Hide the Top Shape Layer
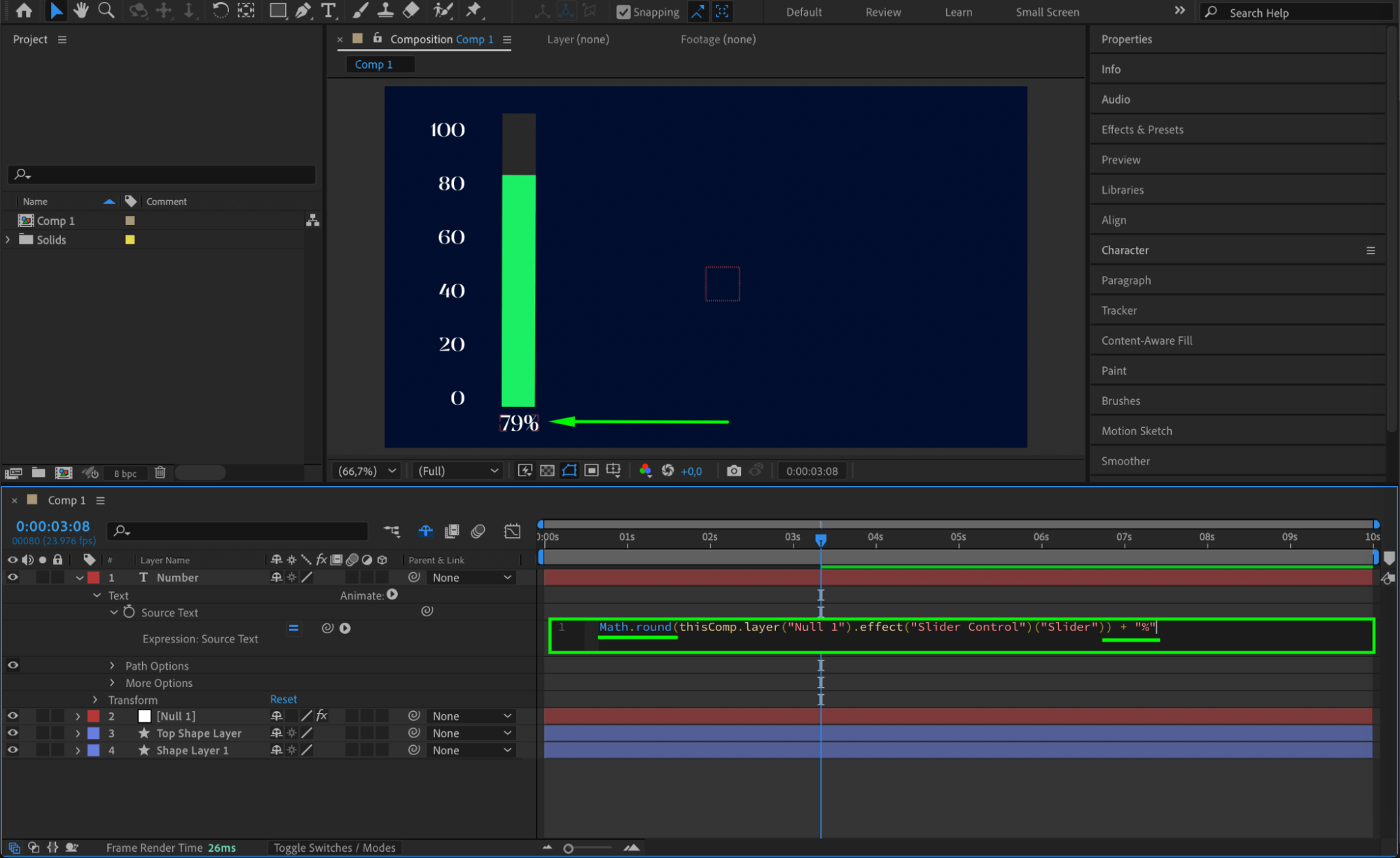Screen dimensions: 1400x858 tap(13, 733)
